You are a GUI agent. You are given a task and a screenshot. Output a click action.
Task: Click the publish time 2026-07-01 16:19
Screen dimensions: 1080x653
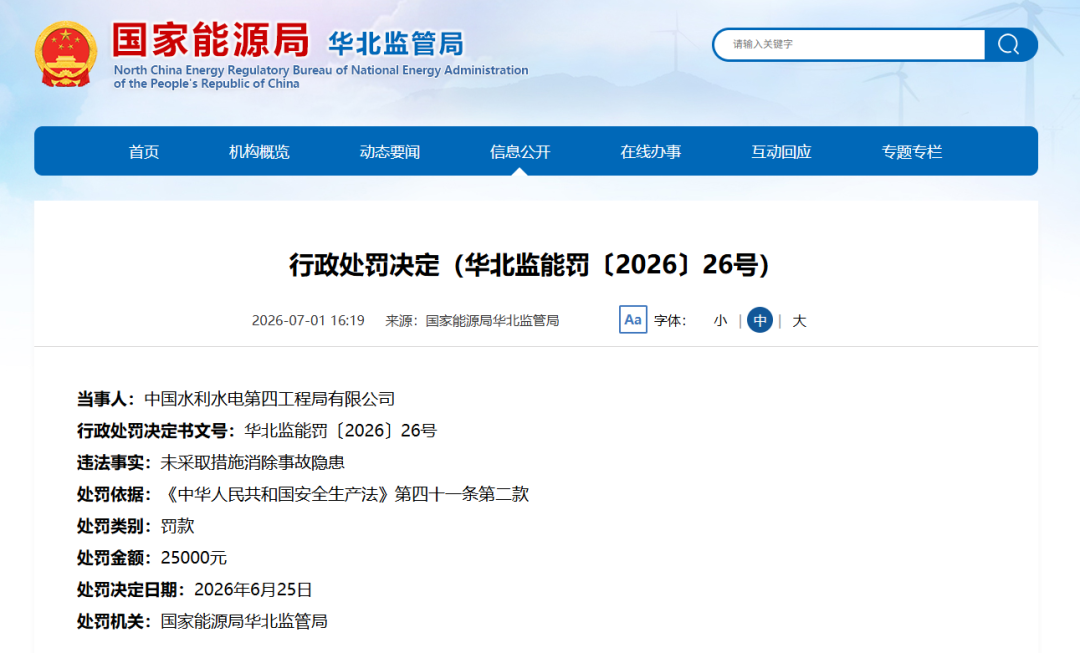tap(308, 320)
